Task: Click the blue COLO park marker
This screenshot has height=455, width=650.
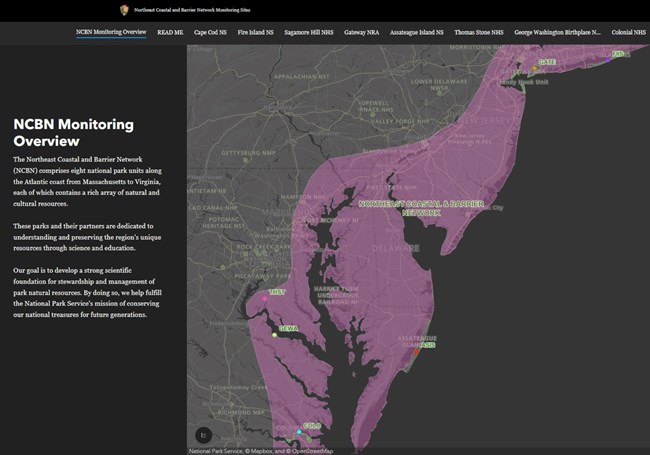Action: click(299, 432)
